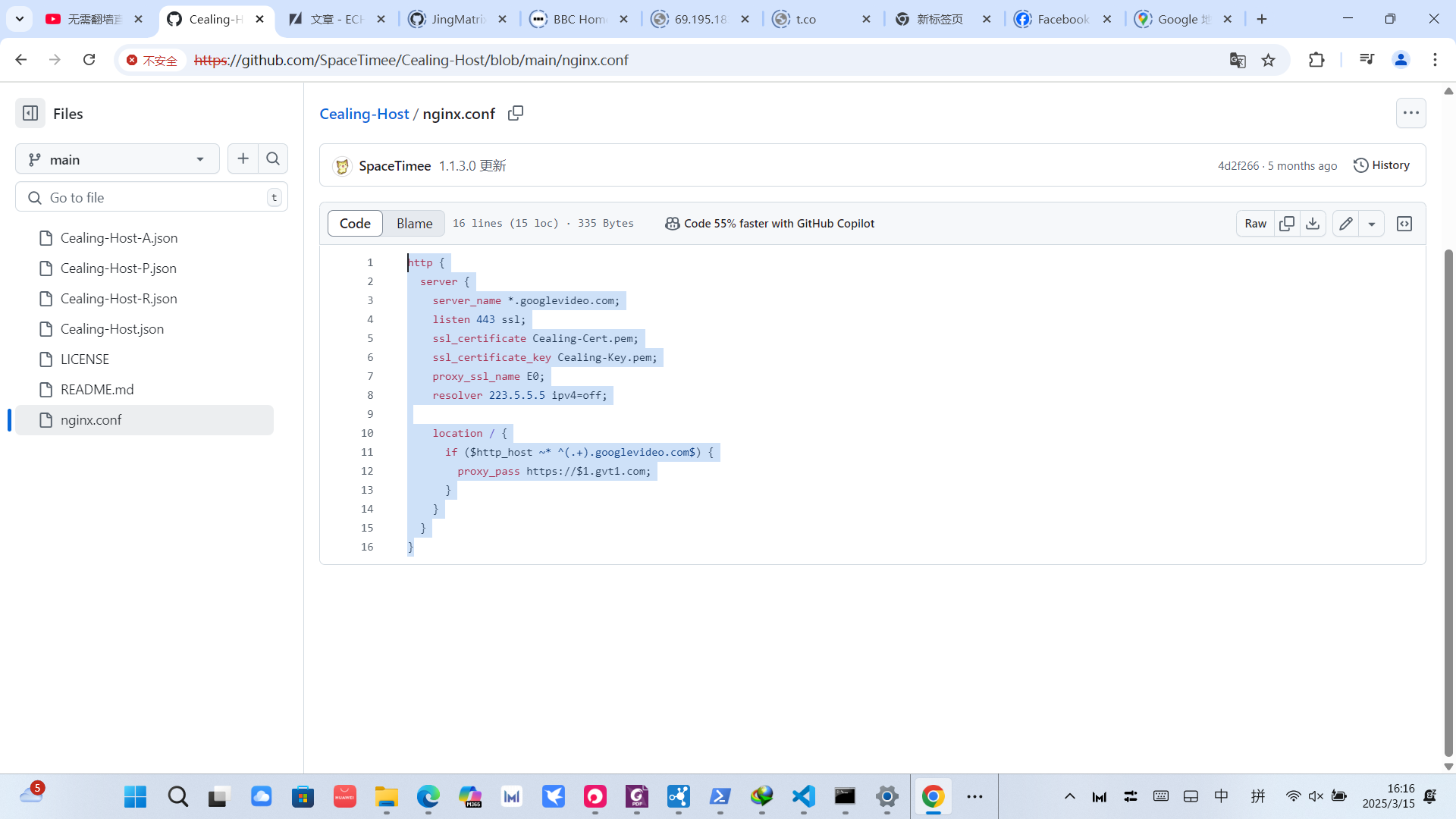Open tab search dropdown arrow
The image size is (1456, 819).
click(20, 19)
